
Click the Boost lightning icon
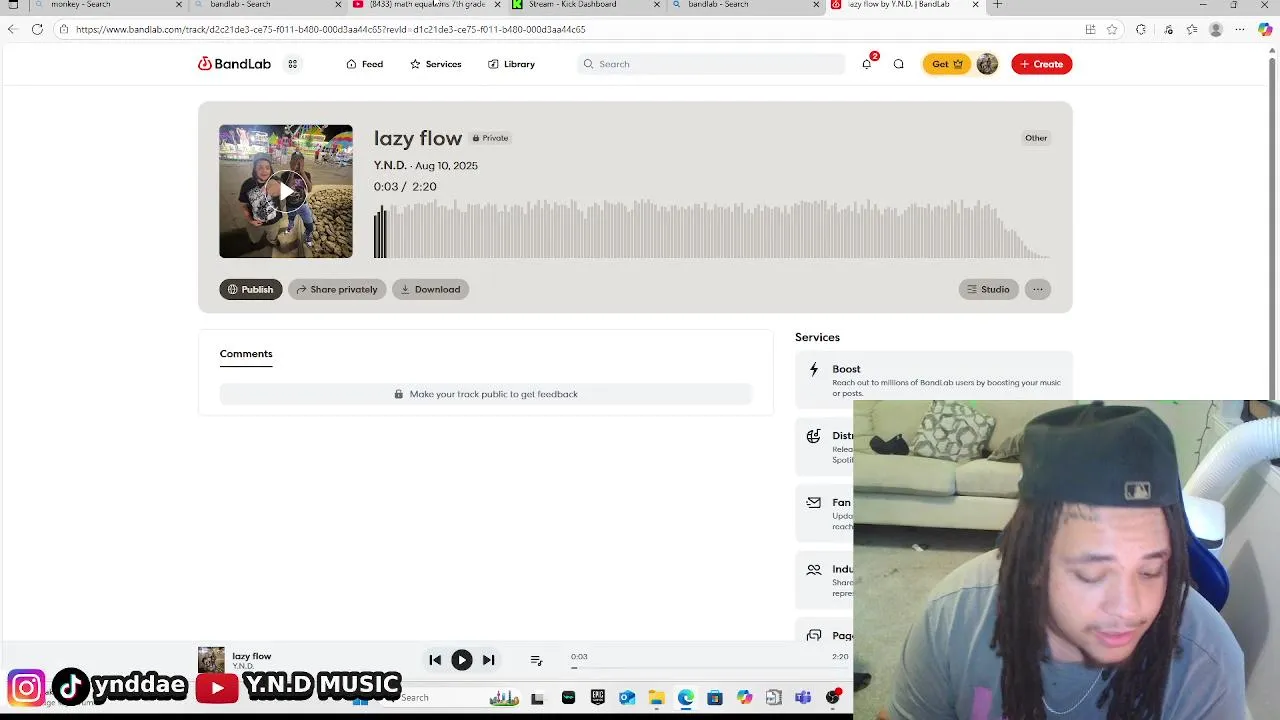[814, 369]
